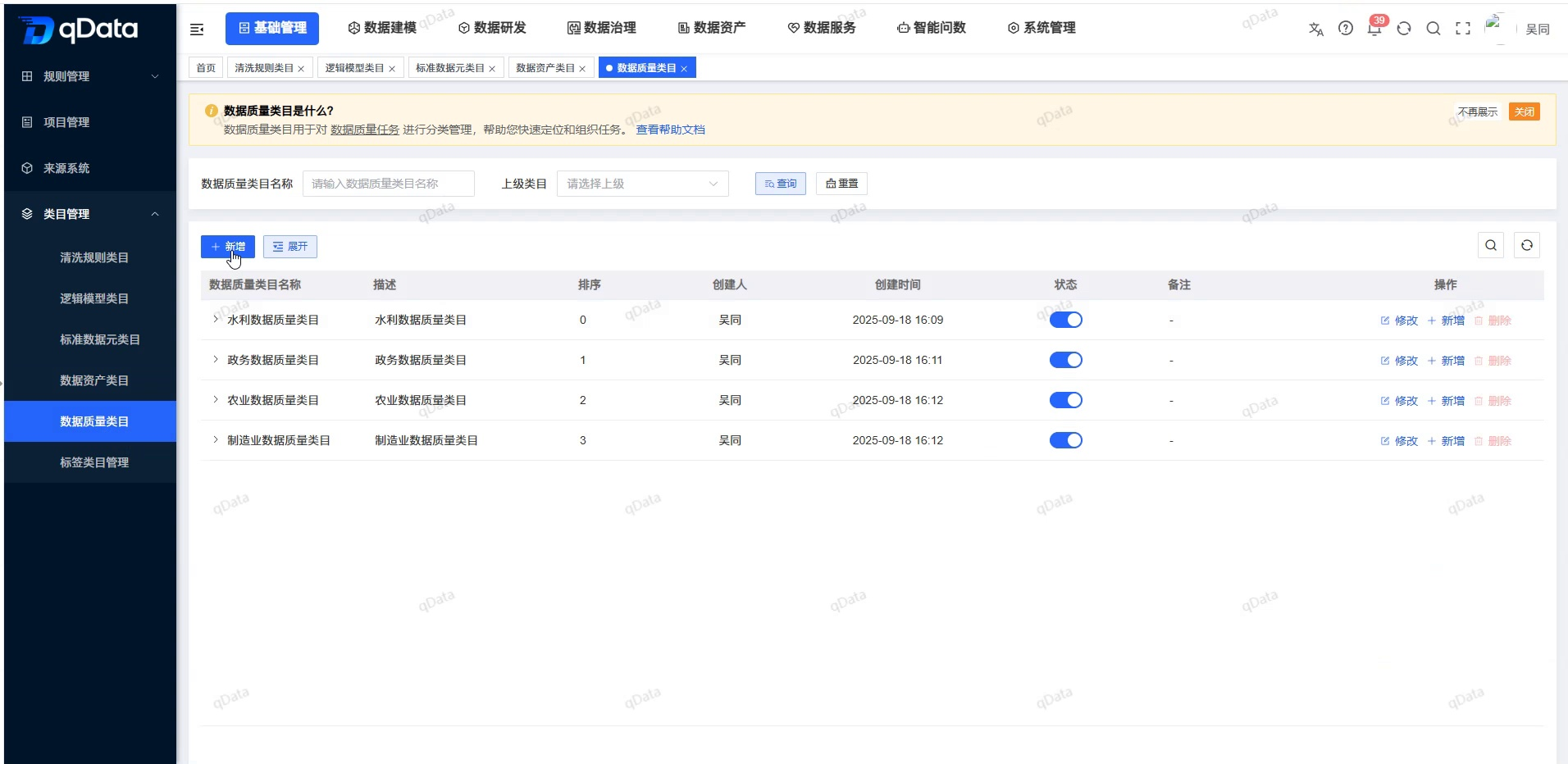1568x764 pixels.
Task: Close the 数据质量类目 tab
Action: coord(684,69)
